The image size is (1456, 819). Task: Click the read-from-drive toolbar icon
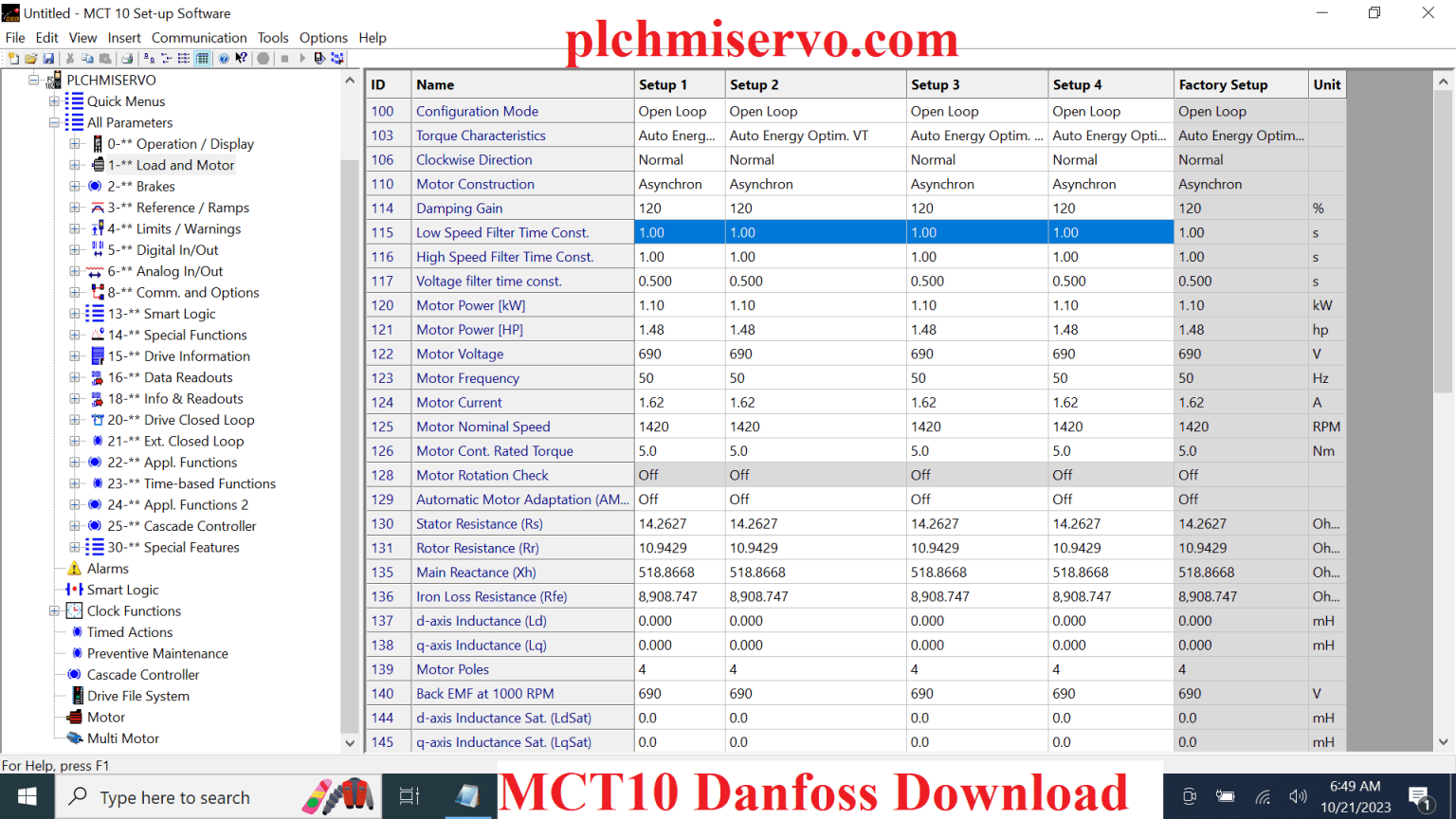click(319, 58)
